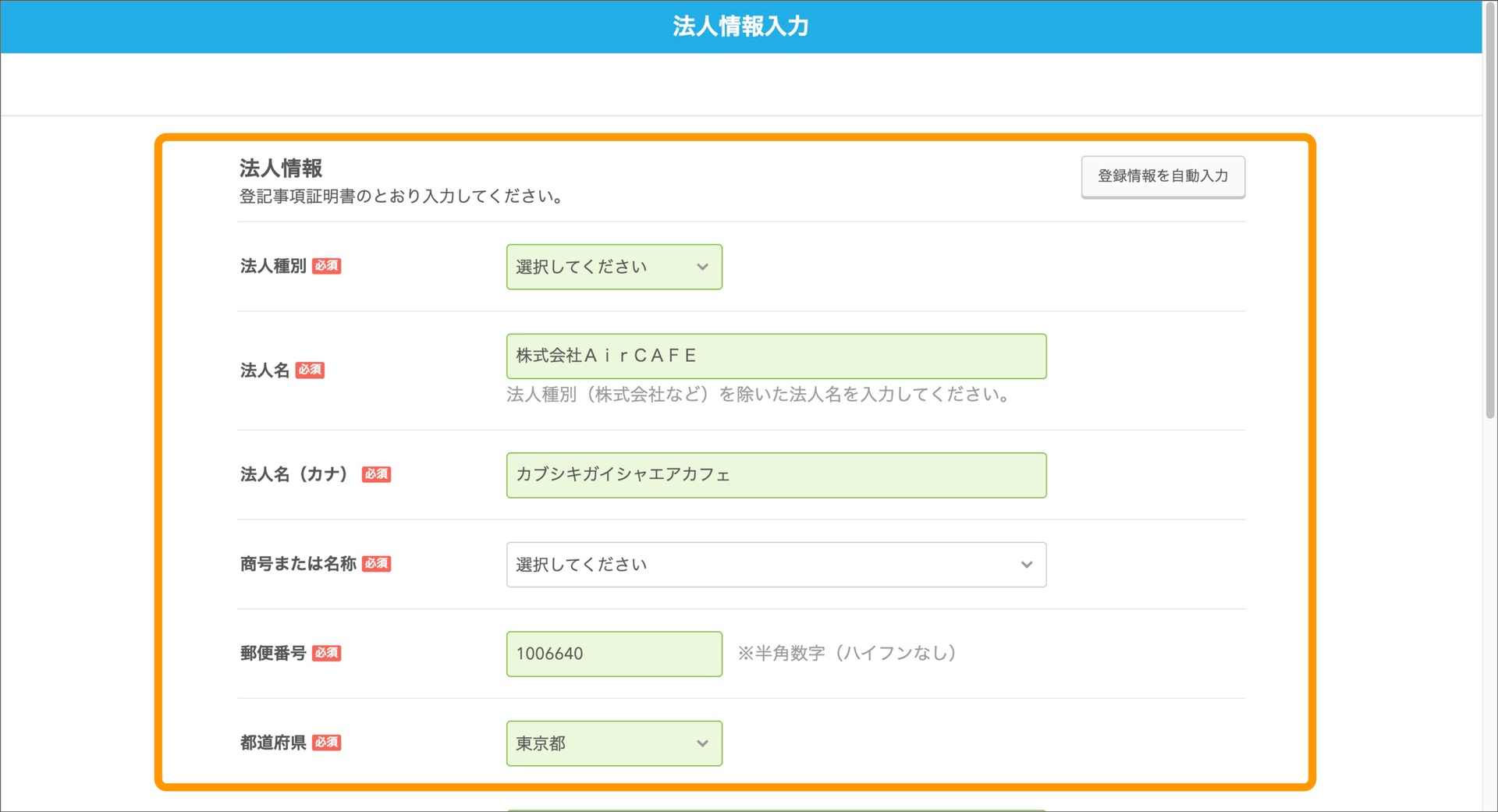Click the 必須 badge next to 法人名
Image resolution: width=1498 pixels, height=812 pixels.
click(310, 371)
